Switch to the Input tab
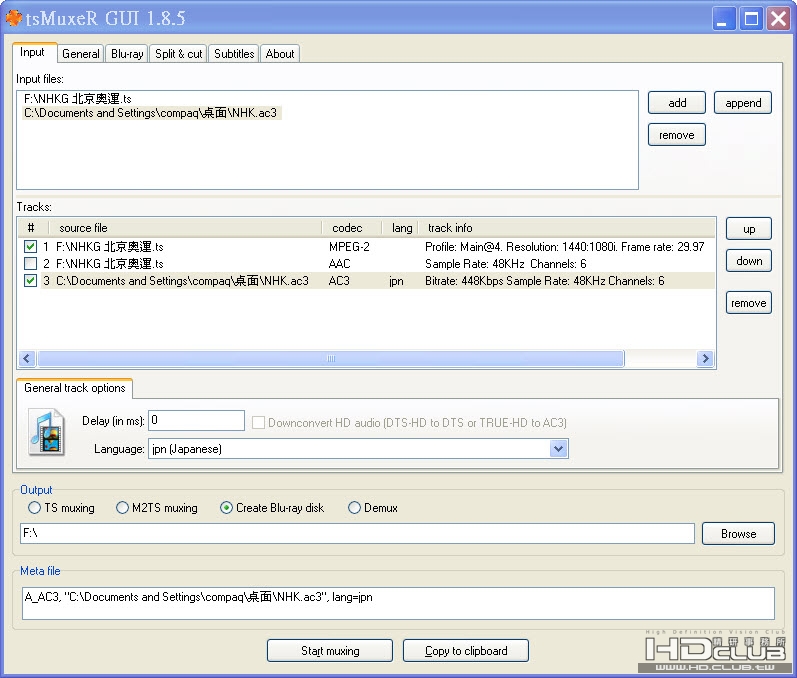 pyautogui.click(x=33, y=52)
